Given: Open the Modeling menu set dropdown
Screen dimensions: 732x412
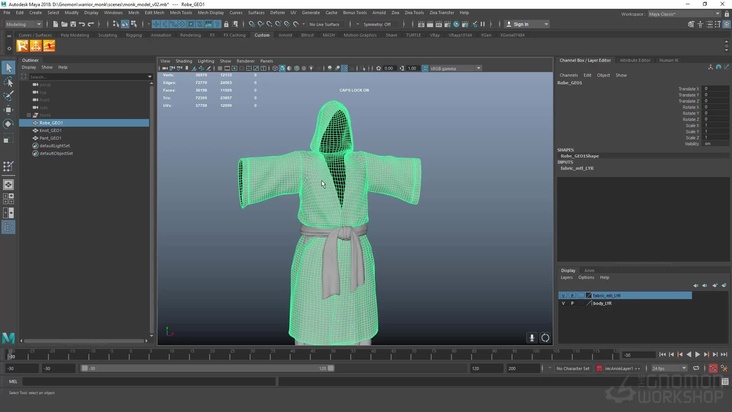Looking at the screenshot, I should [23, 24].
